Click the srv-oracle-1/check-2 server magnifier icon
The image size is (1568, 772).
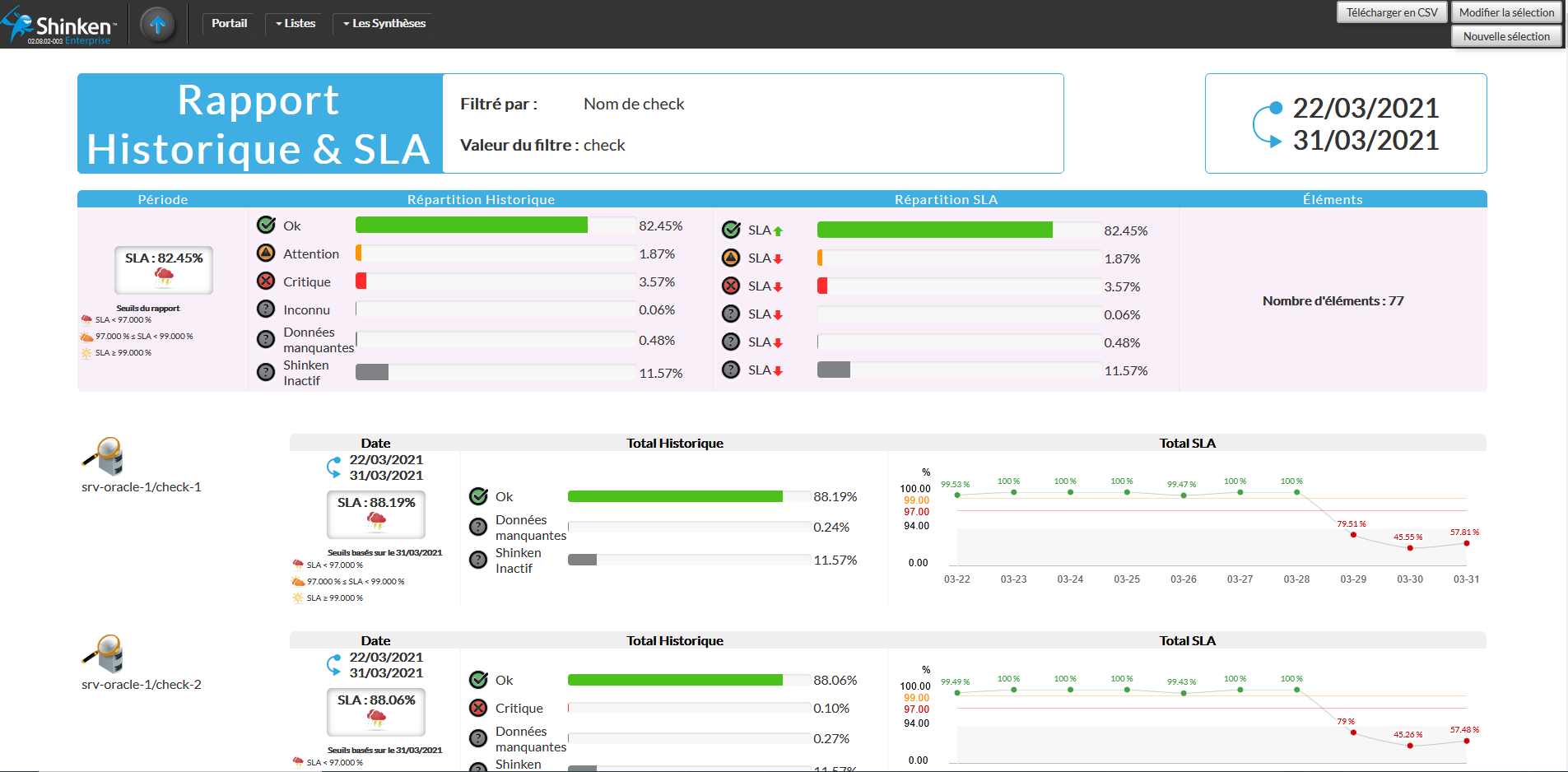click(x=103, y=654)
